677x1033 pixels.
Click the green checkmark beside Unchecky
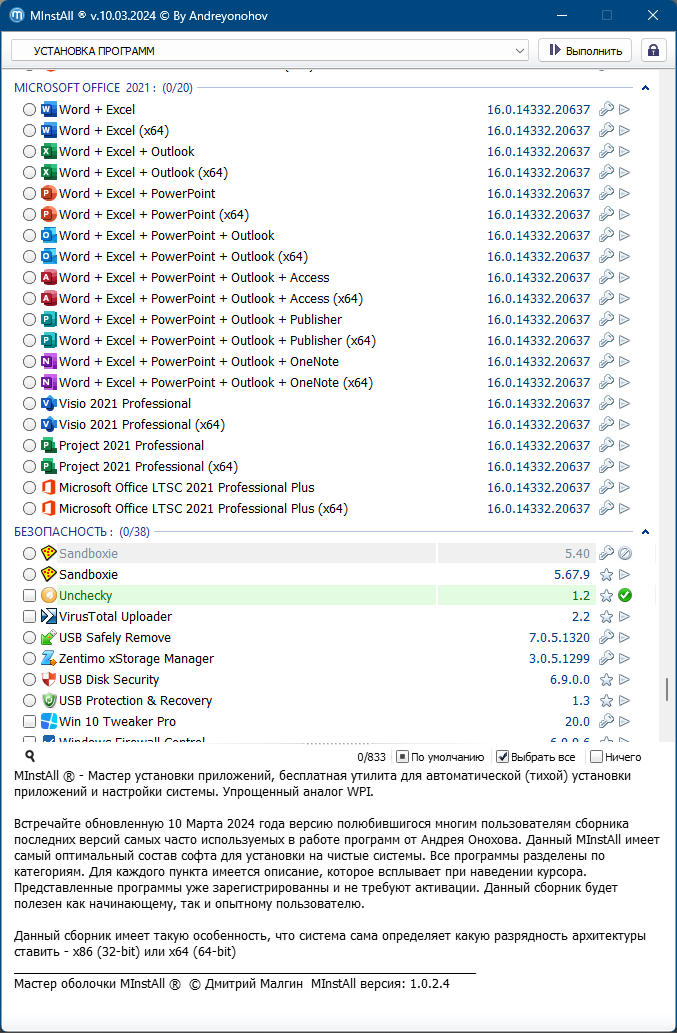pos(625,596)
